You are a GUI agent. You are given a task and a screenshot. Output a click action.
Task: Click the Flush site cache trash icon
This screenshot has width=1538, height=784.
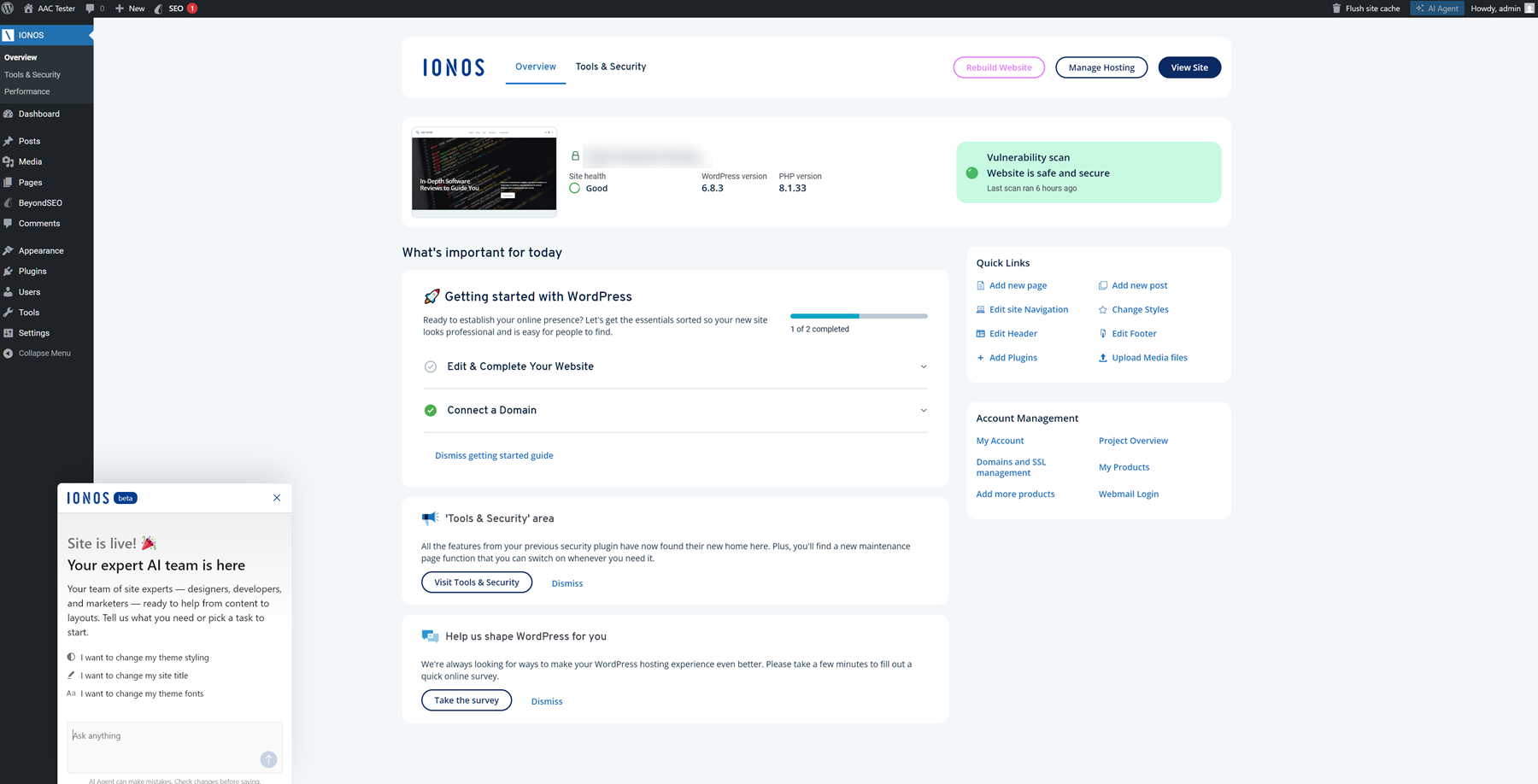pos(1336,9)
